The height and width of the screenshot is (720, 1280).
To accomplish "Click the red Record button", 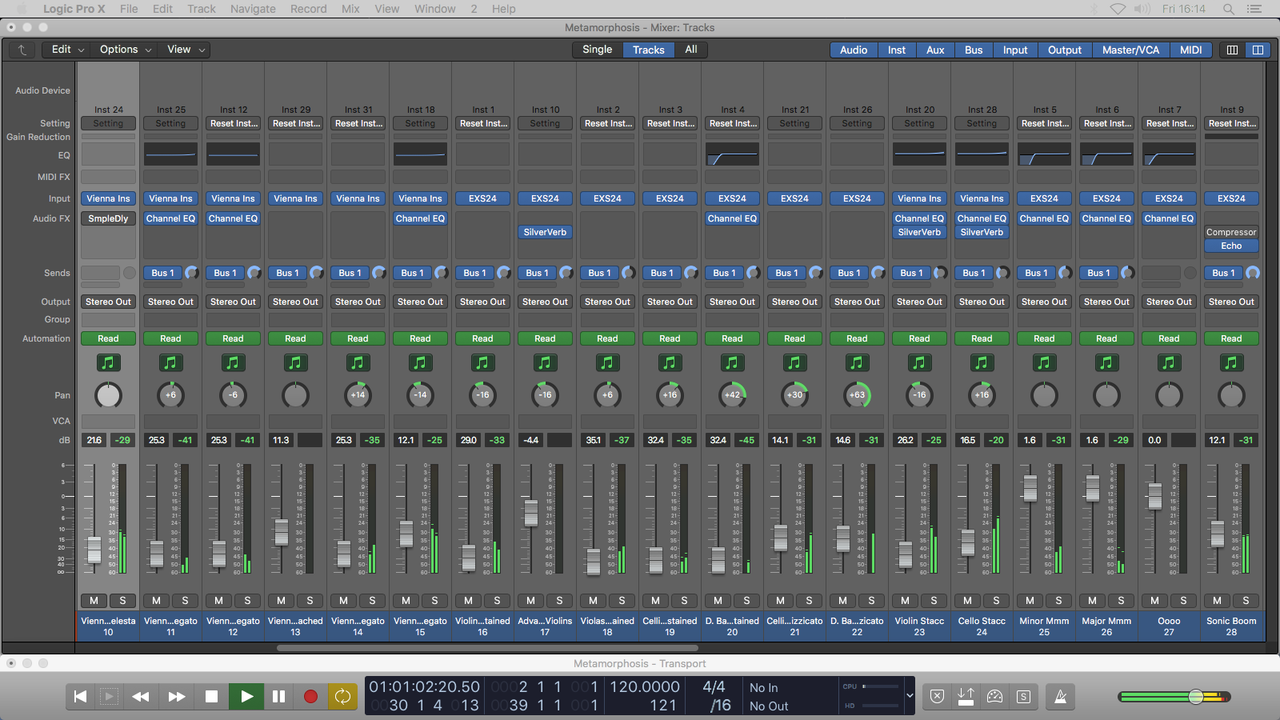I will (310, 697).
